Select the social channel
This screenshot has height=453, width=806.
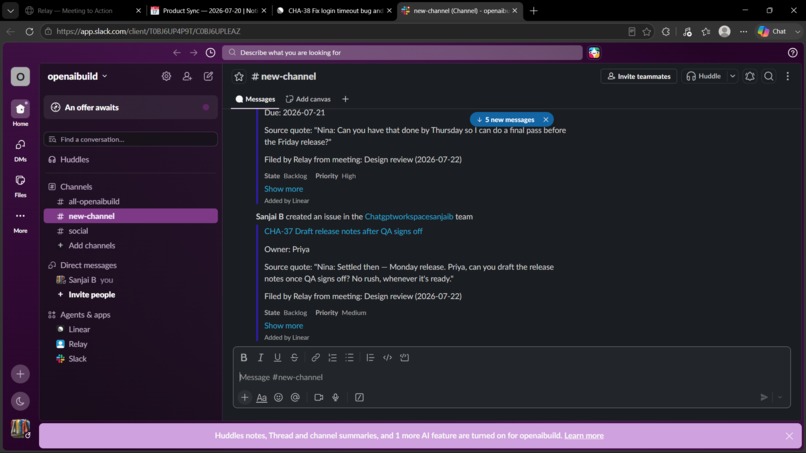pyautogui.click(x=131, y=231)
